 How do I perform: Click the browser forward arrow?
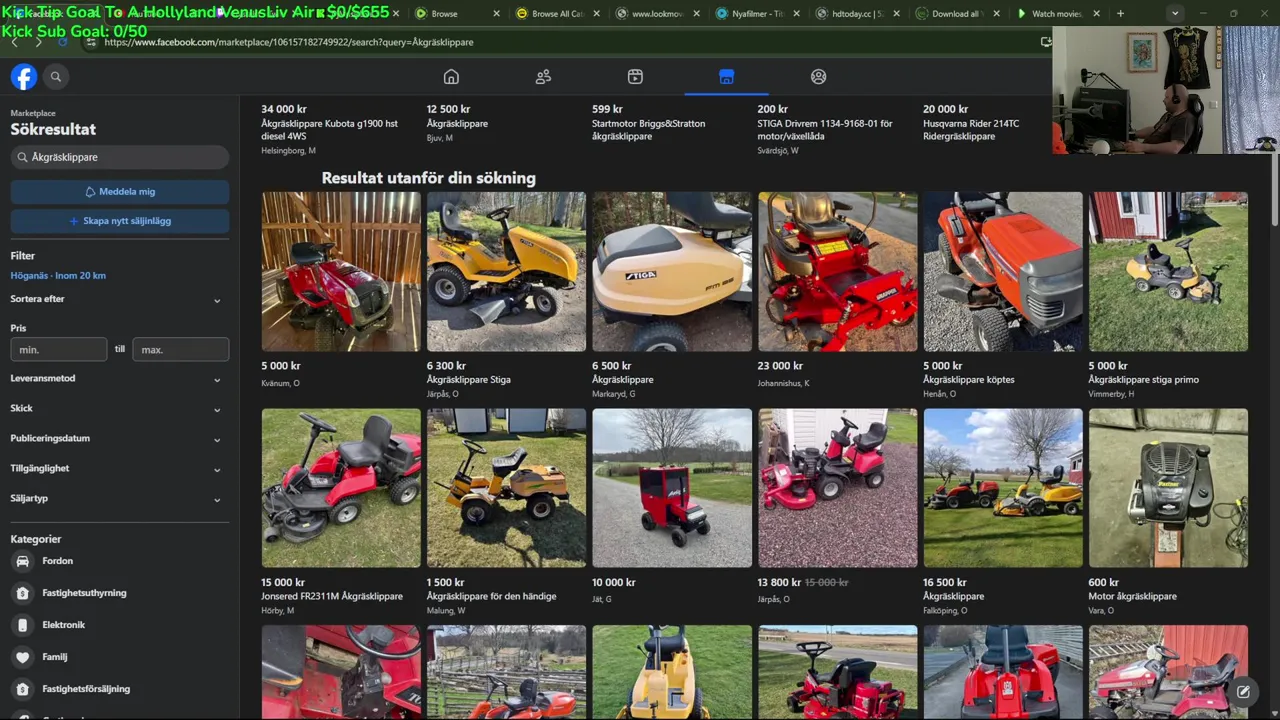(39, 42)
